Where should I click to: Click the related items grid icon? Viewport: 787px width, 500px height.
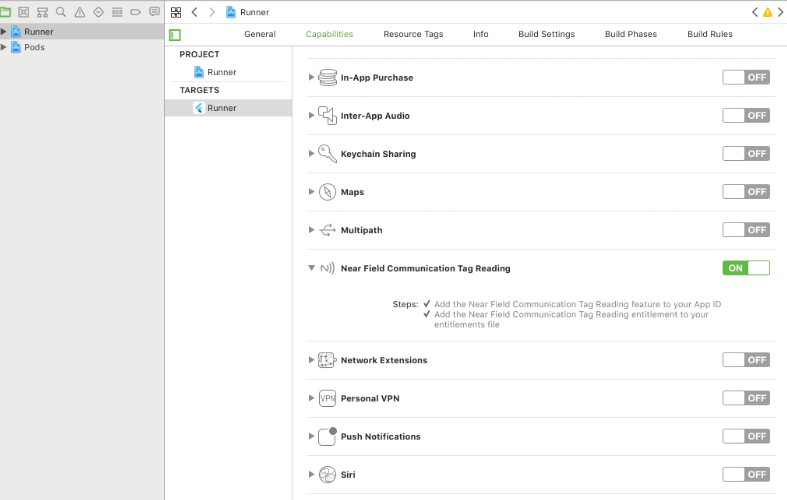pos(176,12)
